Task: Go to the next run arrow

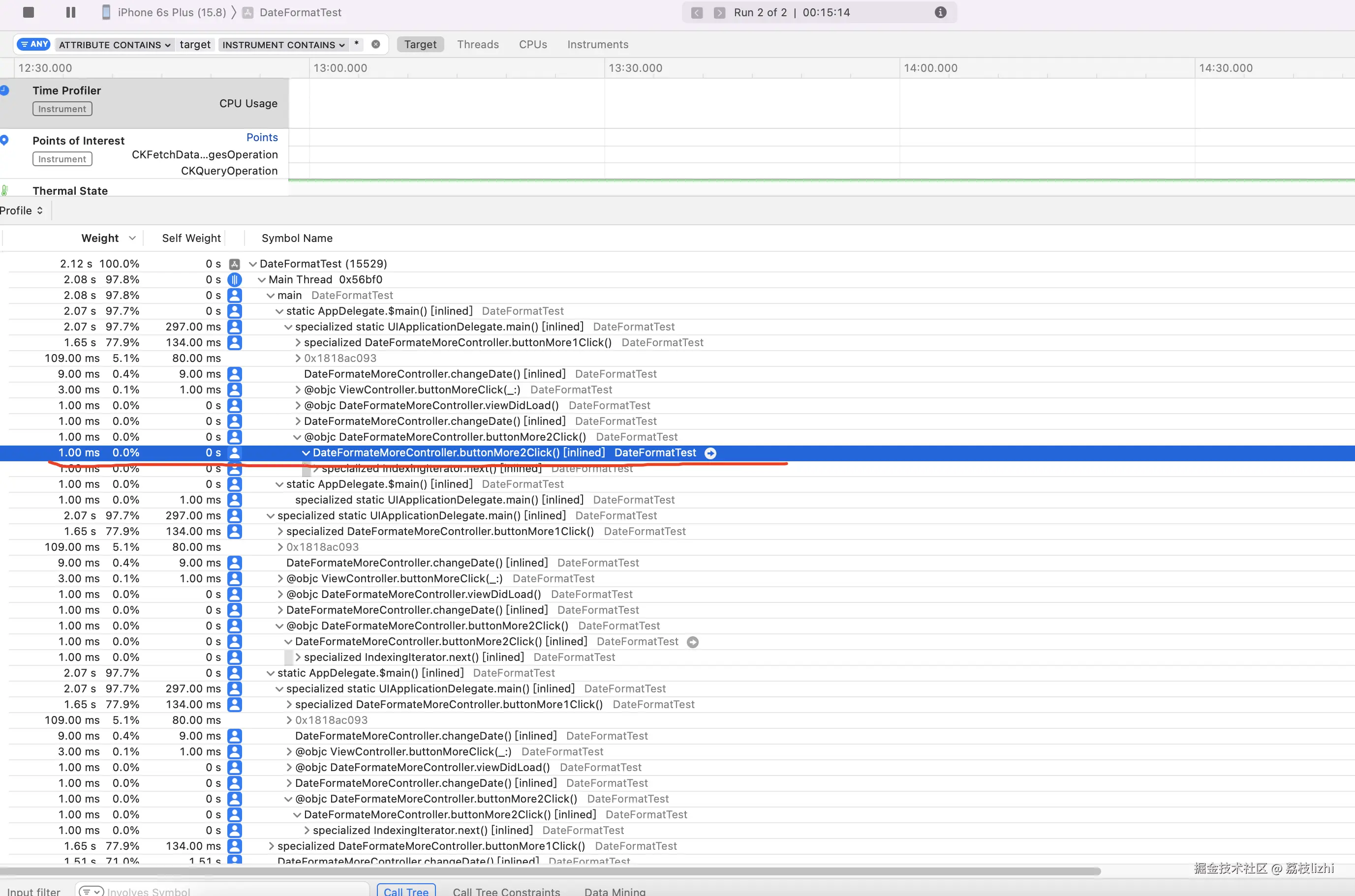Action: point(719,13)
